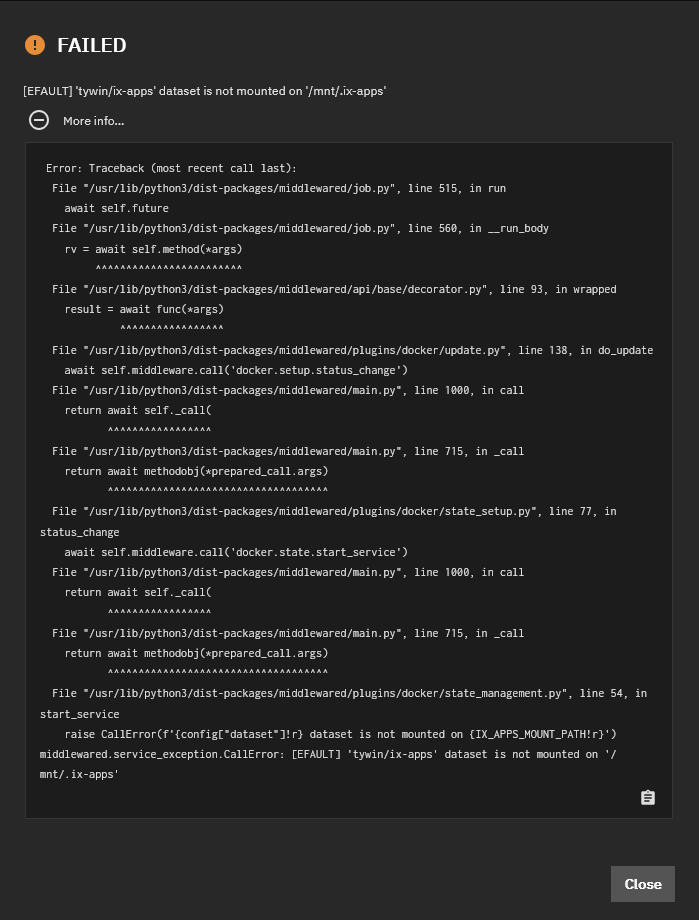
Task: Click the 'docker.setup.status_change' call line
Action: coord(236,370)
